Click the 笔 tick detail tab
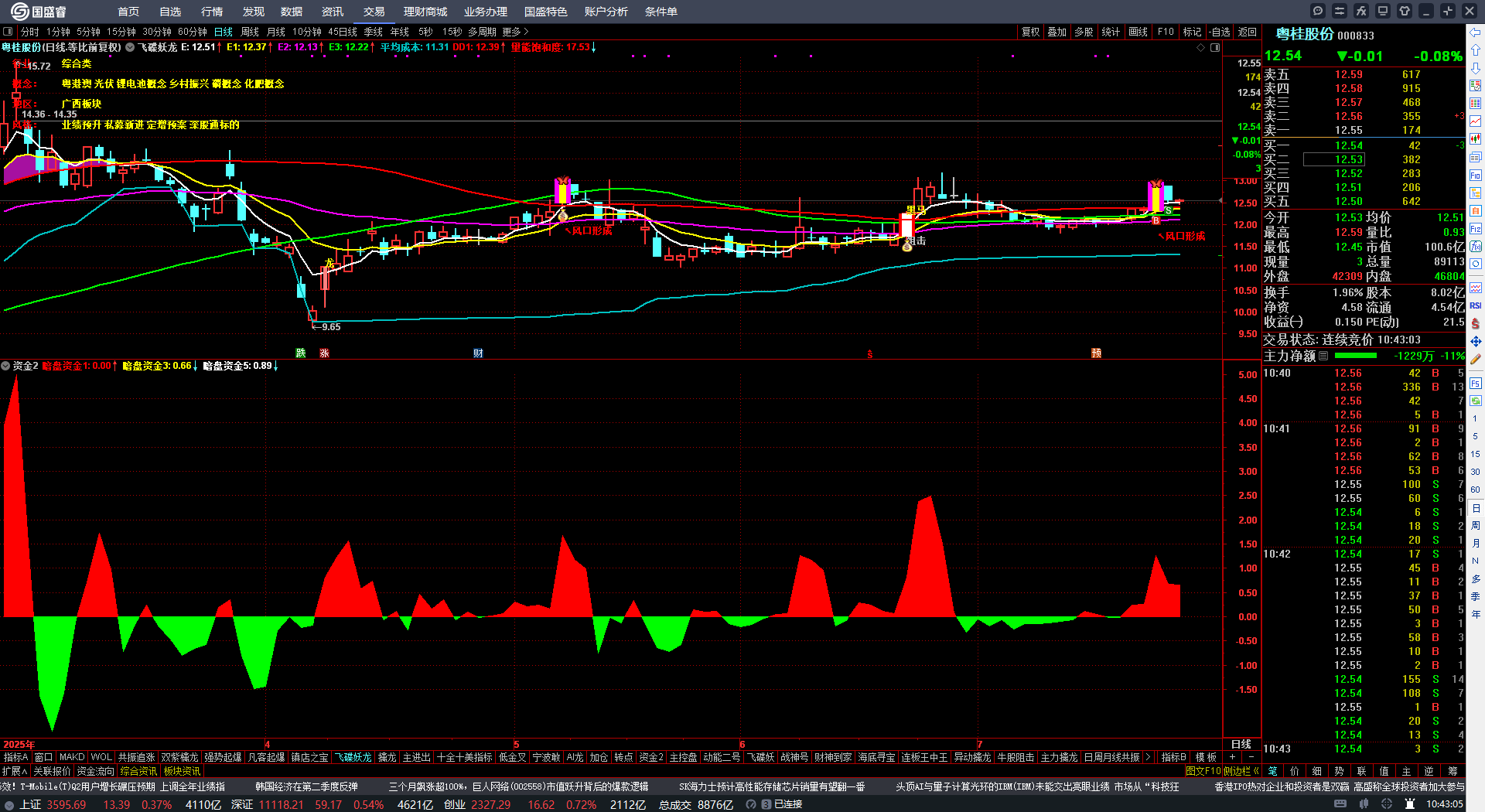1485x812 pixels. pyautogui.click(x=1273, y=771)
